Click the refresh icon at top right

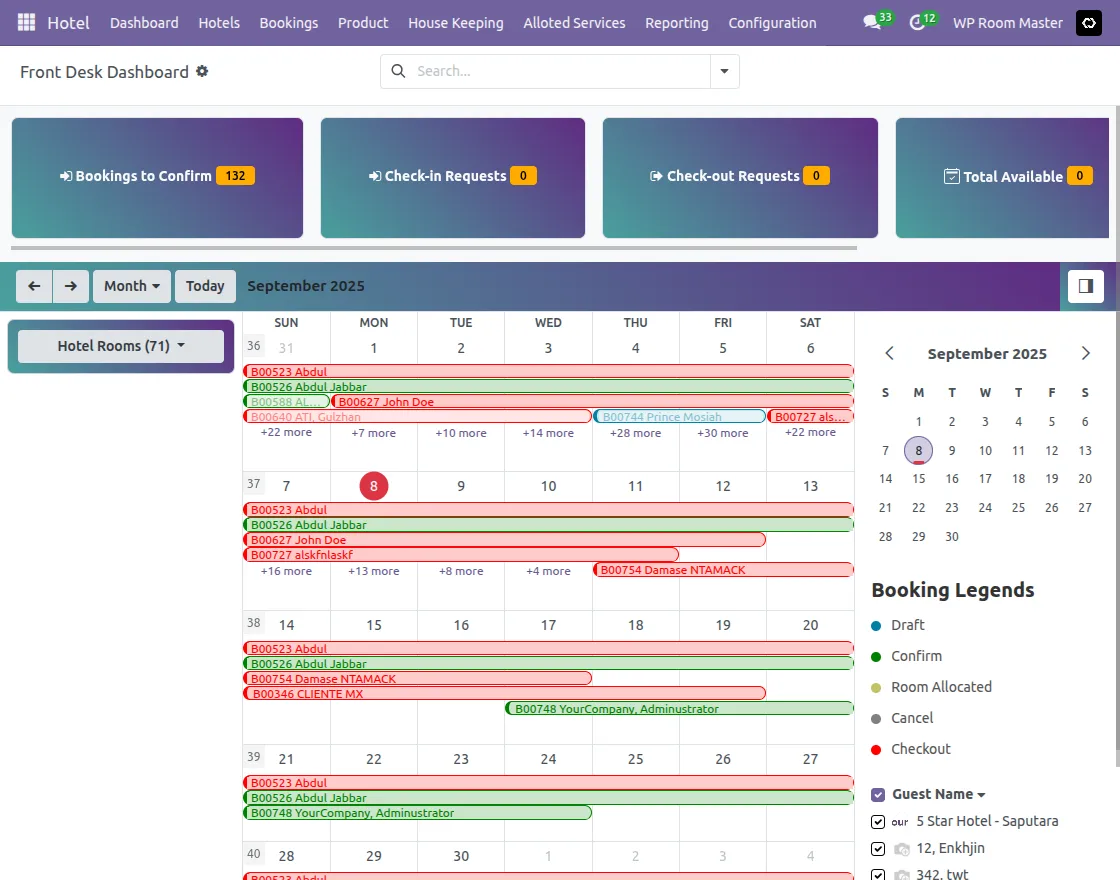pyautogui.click(x=1088, y=22)
